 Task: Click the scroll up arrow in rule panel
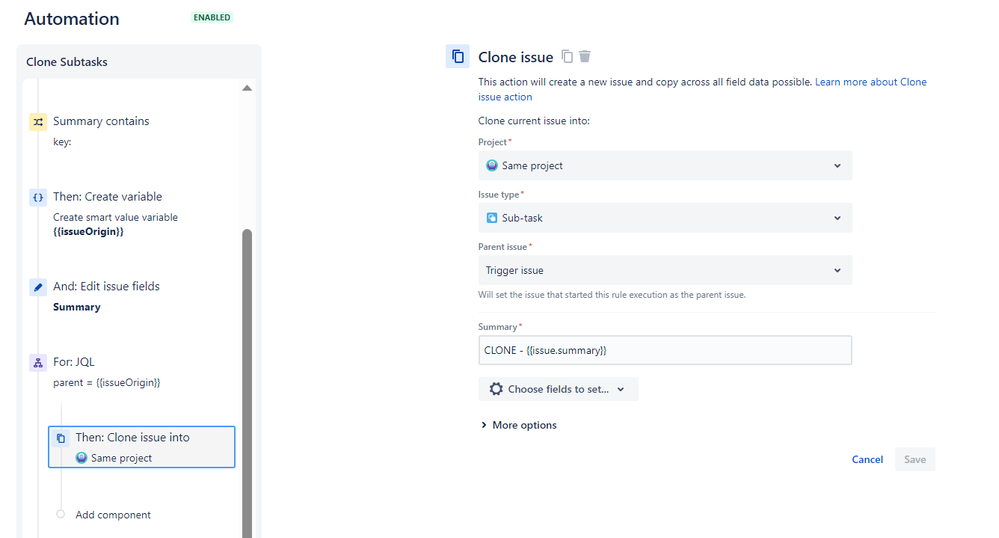point(247,88)
